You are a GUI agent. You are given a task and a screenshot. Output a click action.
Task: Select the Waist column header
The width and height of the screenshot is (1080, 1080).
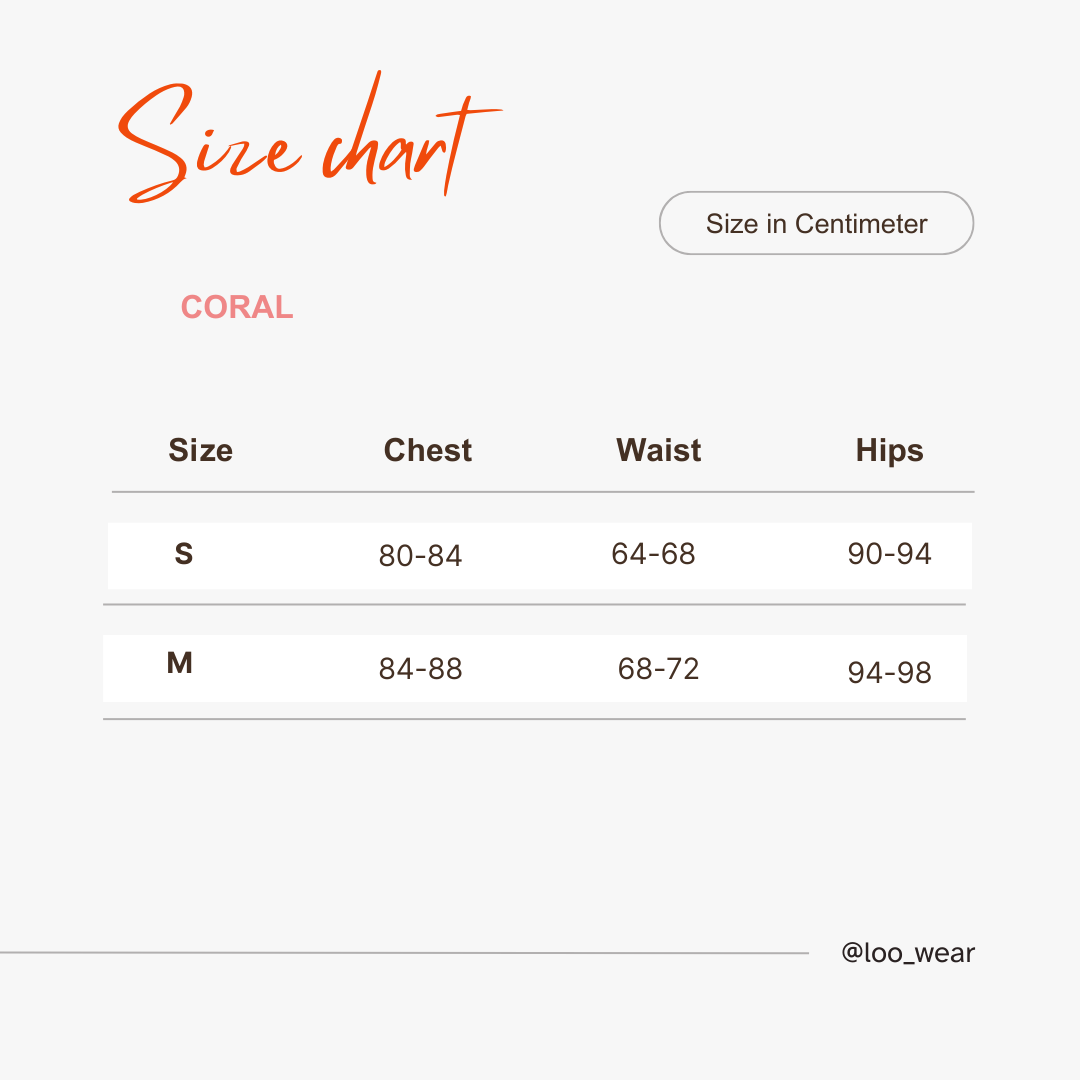coord(658,450)
